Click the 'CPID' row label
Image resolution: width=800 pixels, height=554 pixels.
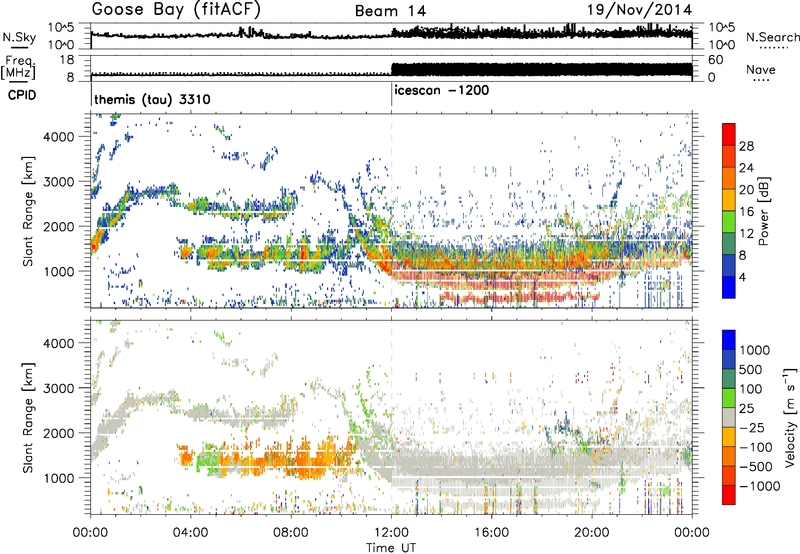(22, 95)
